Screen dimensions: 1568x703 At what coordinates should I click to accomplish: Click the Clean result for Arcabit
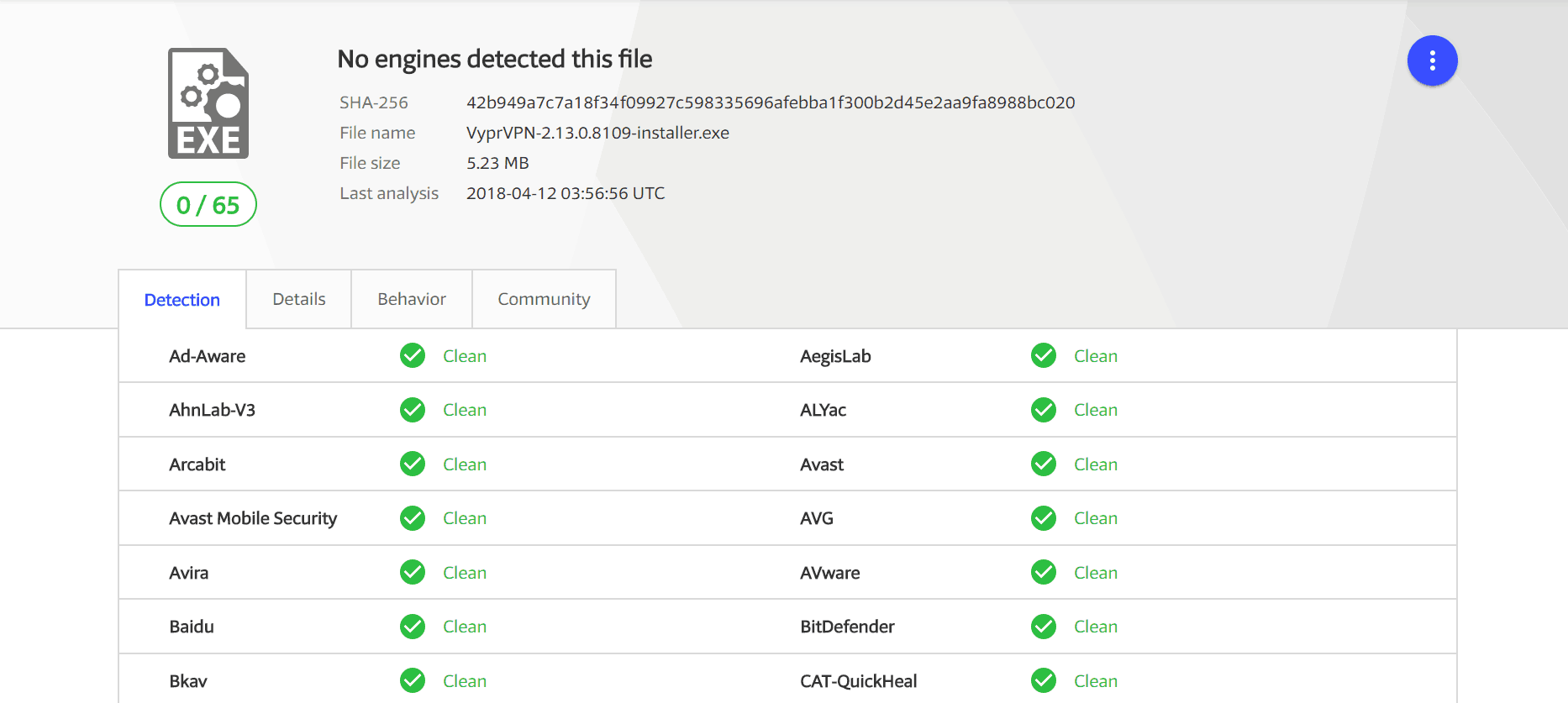coord(465,464)
